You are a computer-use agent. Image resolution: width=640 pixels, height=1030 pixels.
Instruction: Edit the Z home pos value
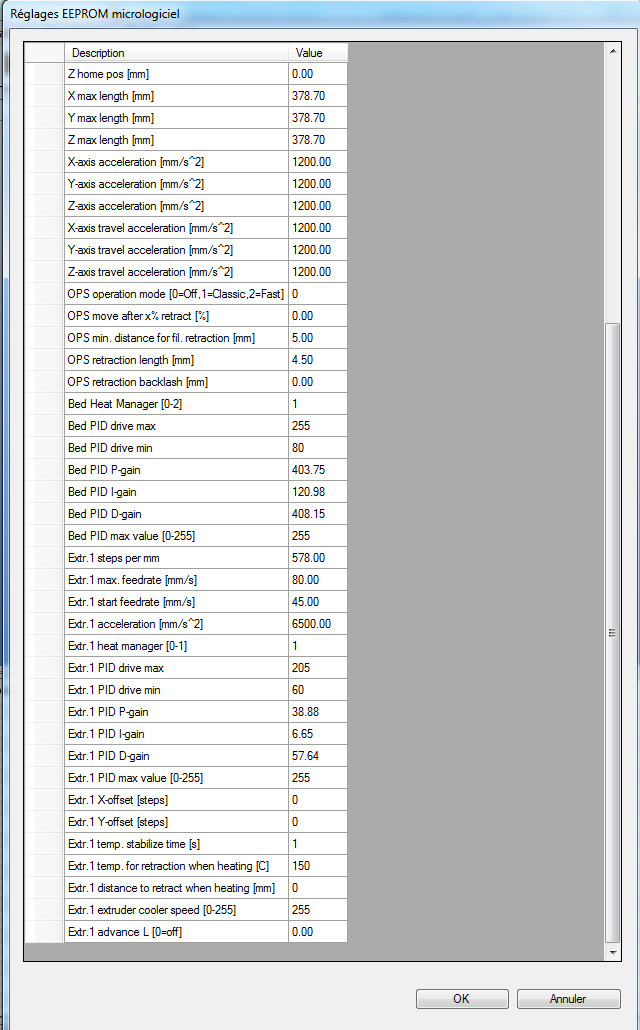318,74
